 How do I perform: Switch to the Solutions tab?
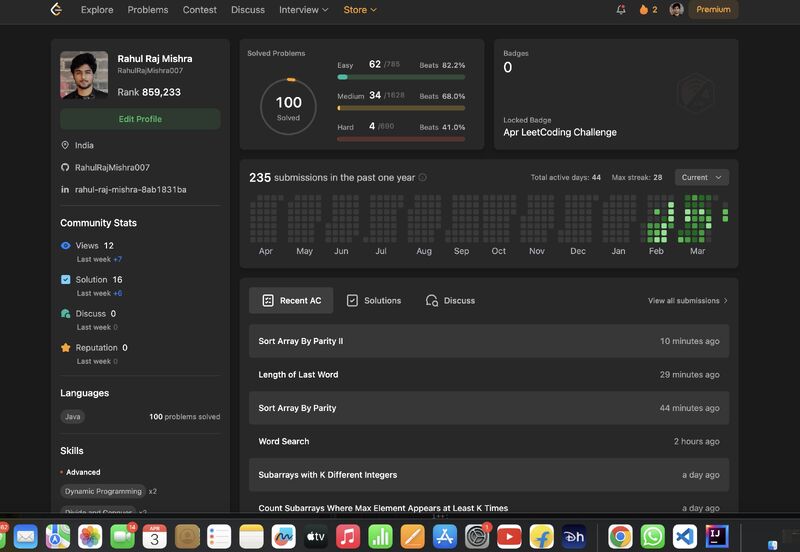(x=374, y=300)
